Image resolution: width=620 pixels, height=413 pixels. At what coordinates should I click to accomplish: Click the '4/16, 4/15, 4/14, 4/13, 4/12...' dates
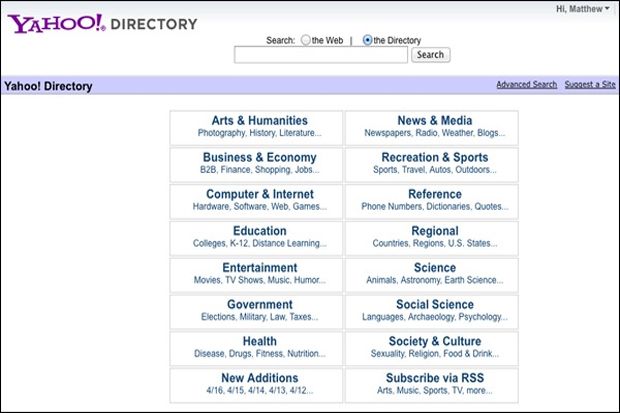click(x=260, y=390)
